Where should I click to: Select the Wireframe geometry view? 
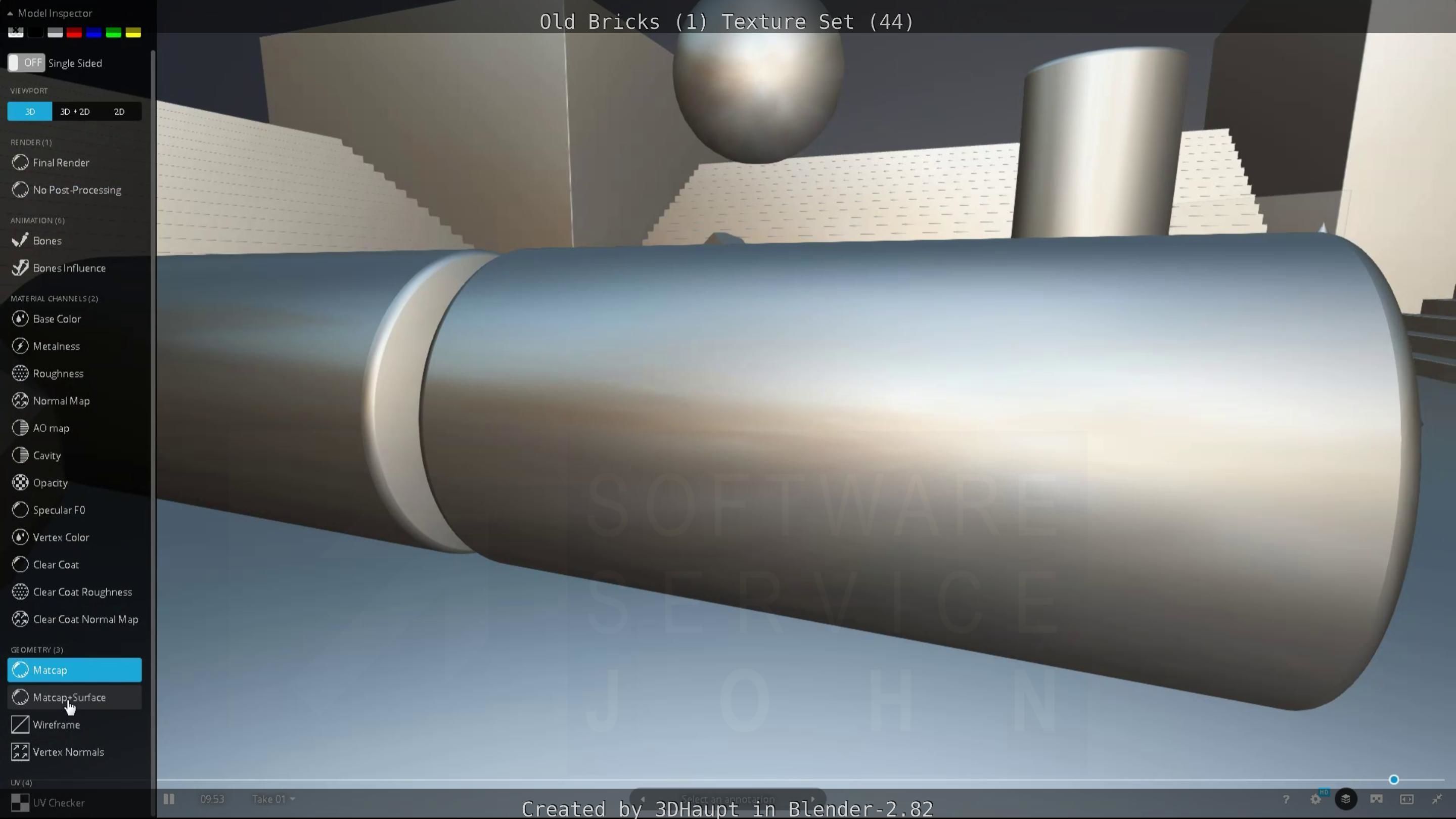pos(56,724)
